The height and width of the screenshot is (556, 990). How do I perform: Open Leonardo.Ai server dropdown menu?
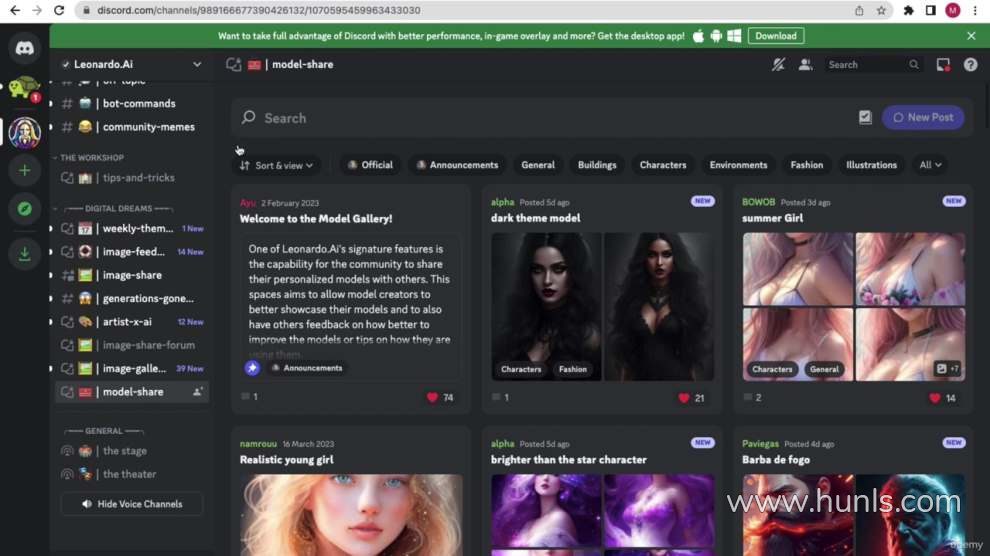pos(197,64)
